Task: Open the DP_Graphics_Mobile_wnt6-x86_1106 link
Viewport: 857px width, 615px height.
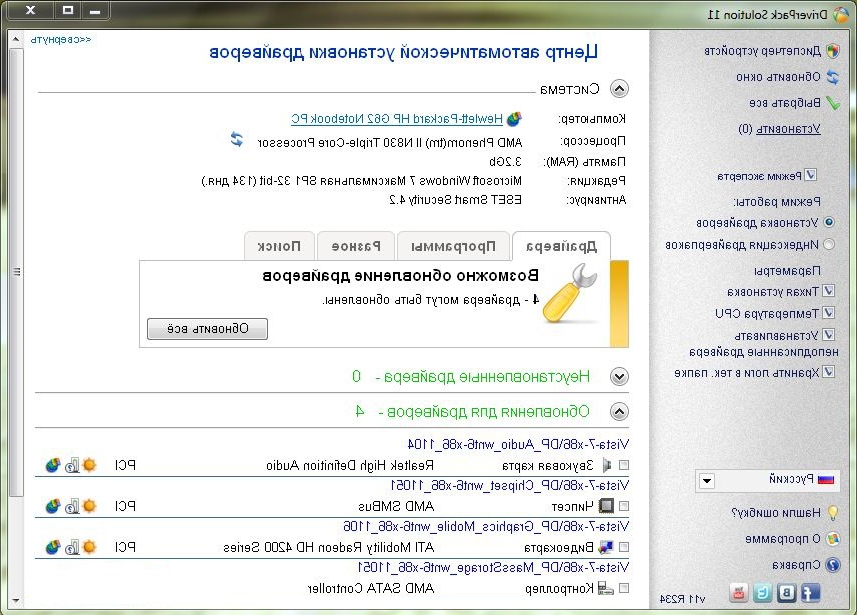Action: point(486,526)
